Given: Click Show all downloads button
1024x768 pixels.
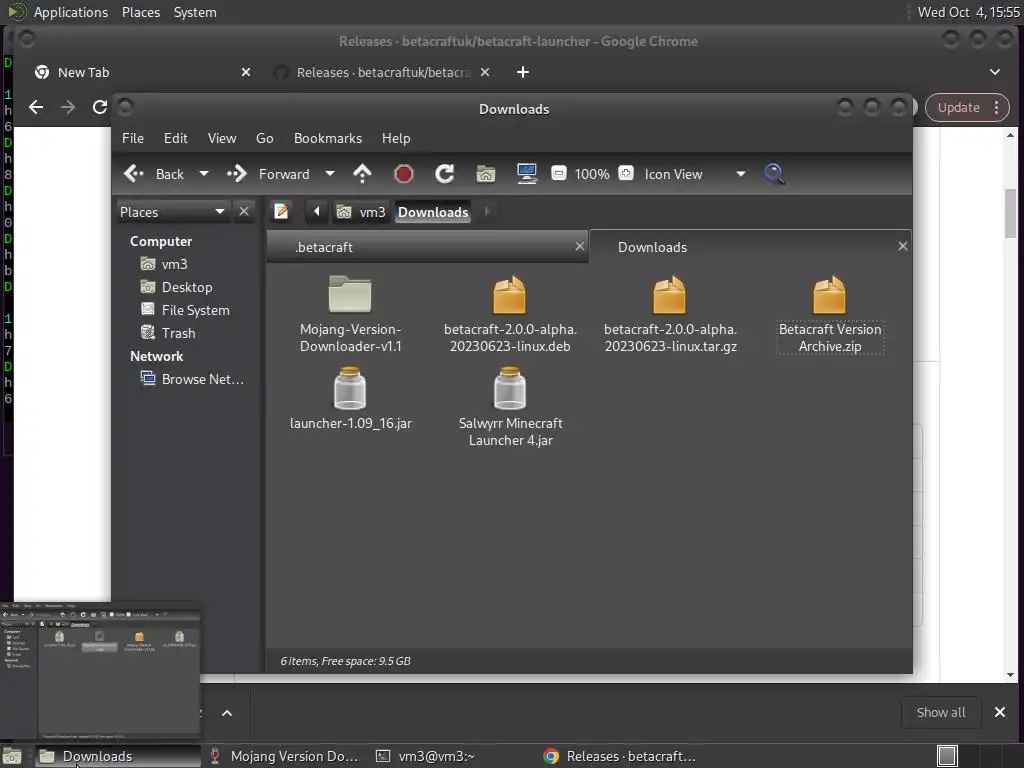Looking at the screenshot, I should tap(940, 712).
